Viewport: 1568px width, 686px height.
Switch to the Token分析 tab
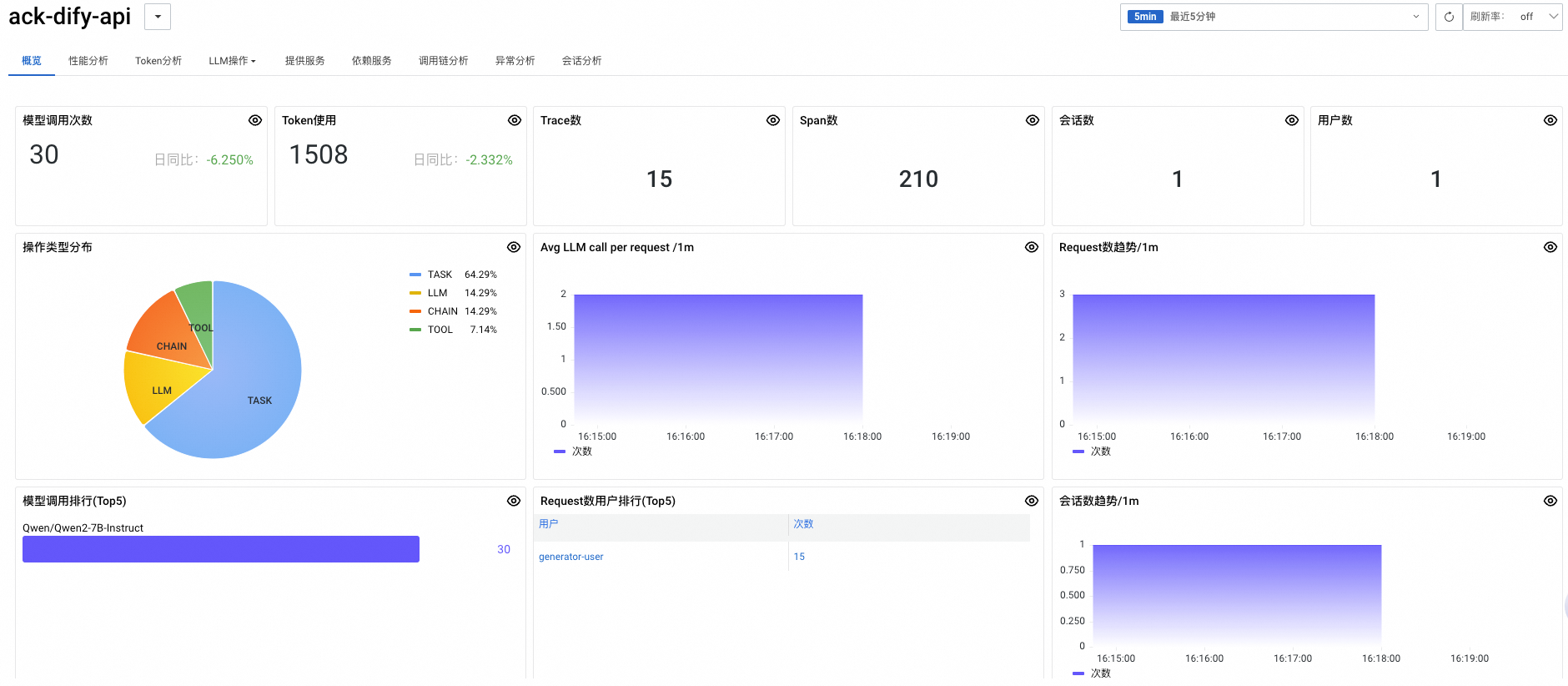[158, 61]
